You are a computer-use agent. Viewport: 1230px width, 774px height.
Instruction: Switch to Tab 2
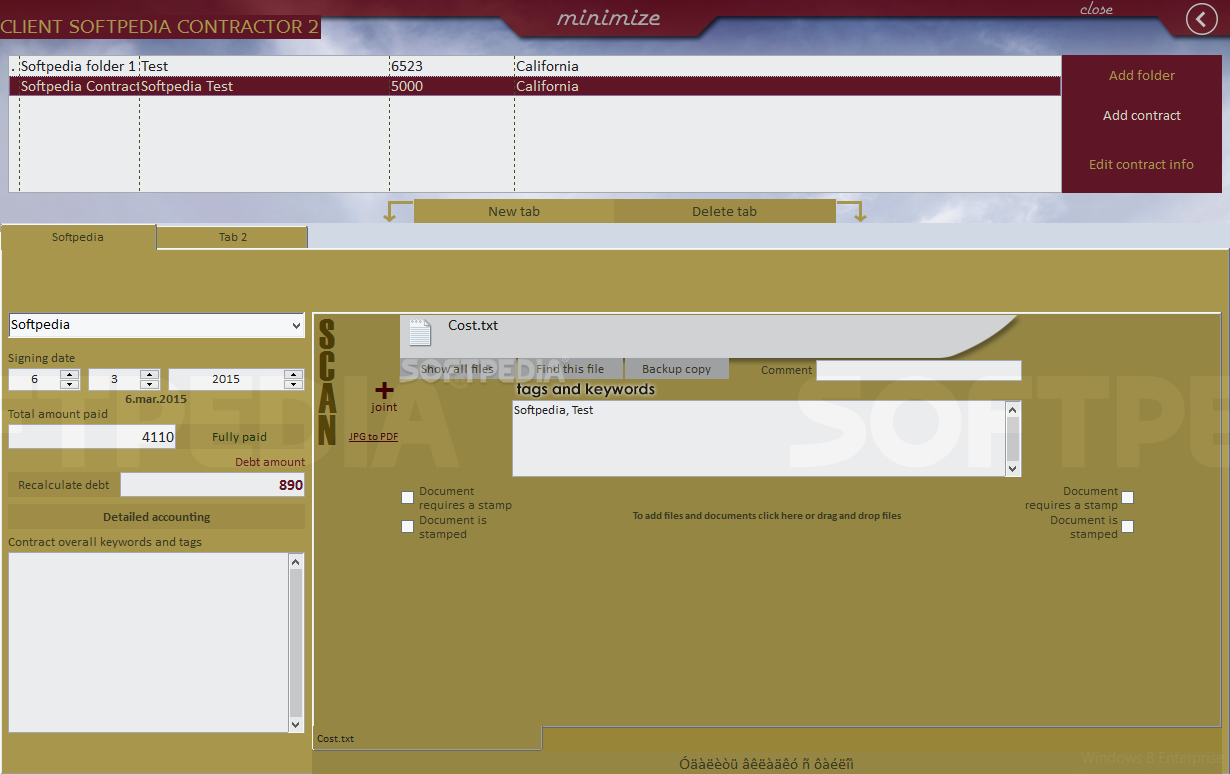pos(233,237)
